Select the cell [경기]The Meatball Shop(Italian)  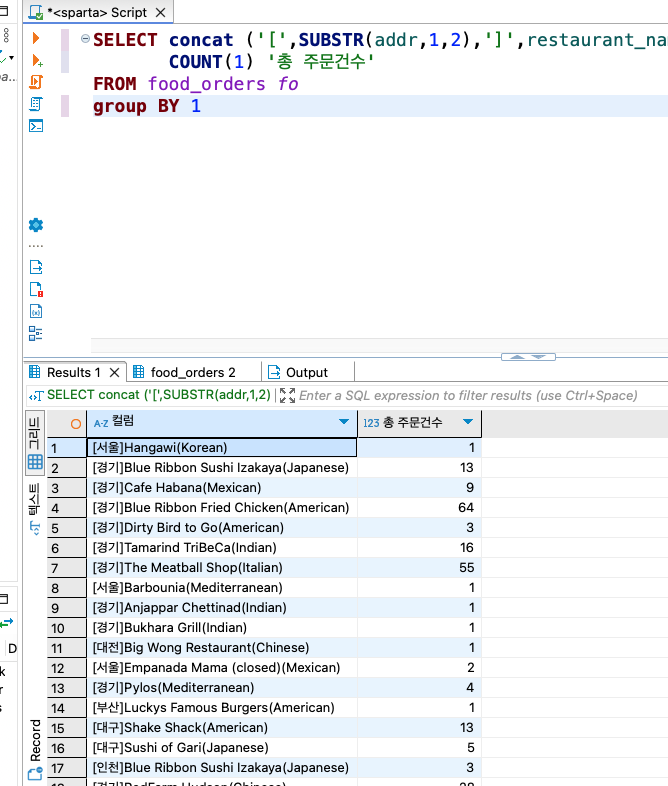pyautogui.click(x=222, y=567)
